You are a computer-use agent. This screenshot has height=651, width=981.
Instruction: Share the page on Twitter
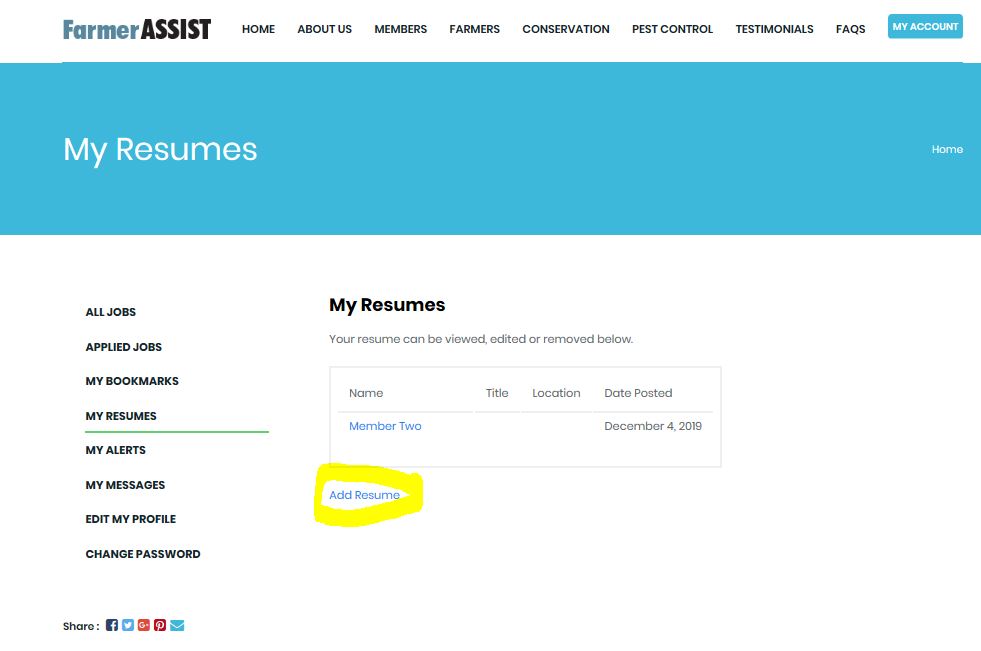click(x=128, y=626)
